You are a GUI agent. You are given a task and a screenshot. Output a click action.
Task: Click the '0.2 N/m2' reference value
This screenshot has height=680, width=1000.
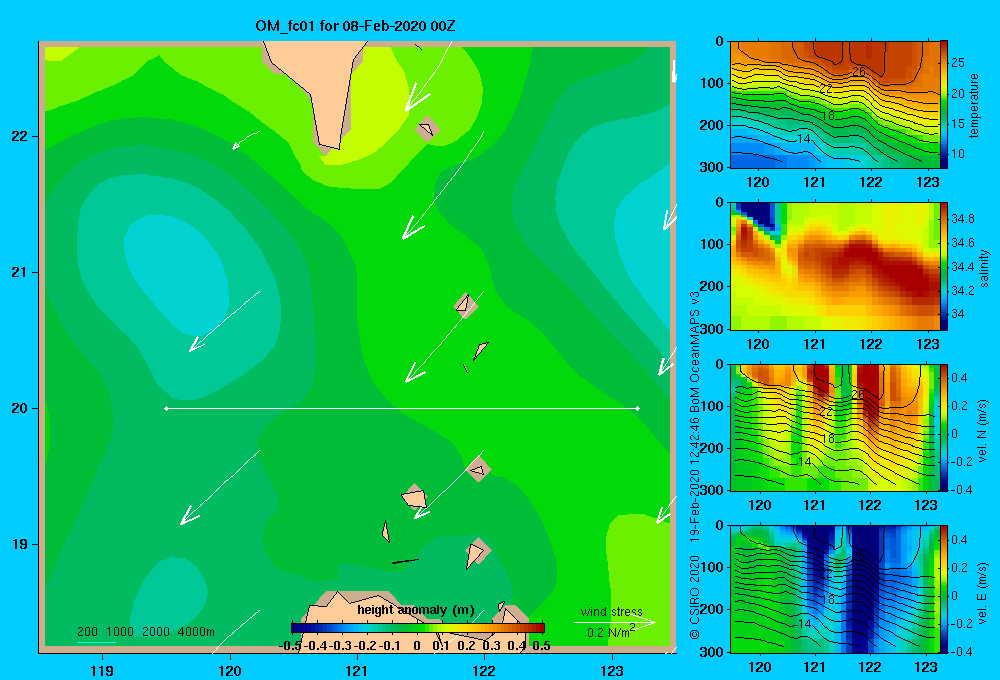(x=611, y=632)
